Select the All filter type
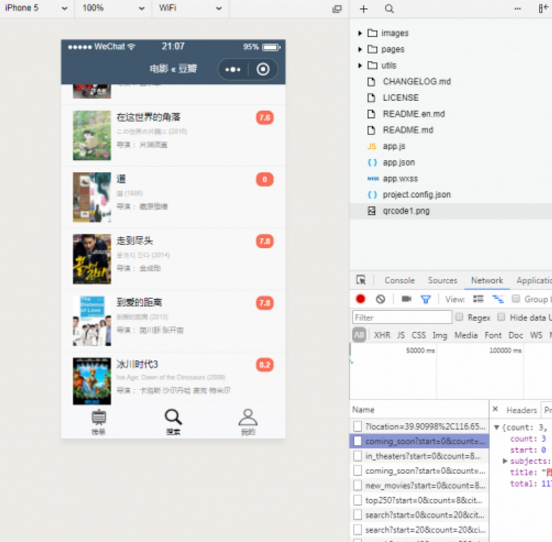 point(359,335)
